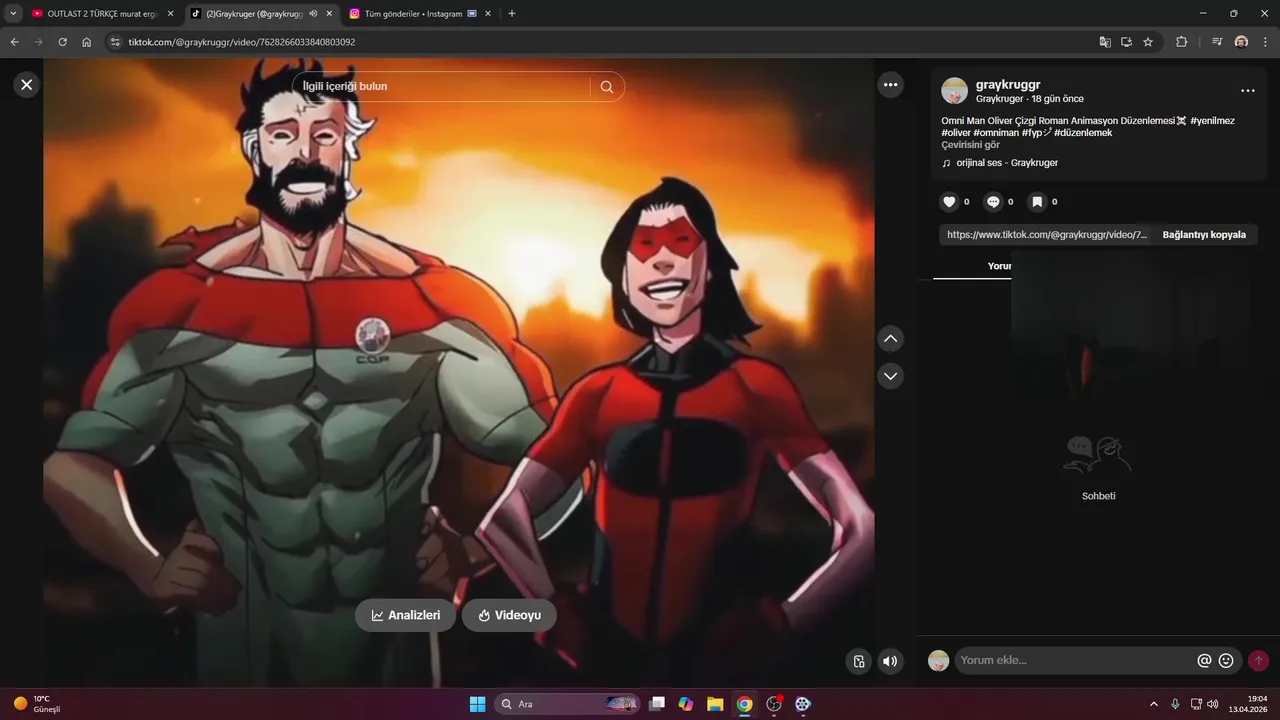The image size is (1280, 720).
Task: Open volume control in the system tray
Action: tap(1213, 704)
